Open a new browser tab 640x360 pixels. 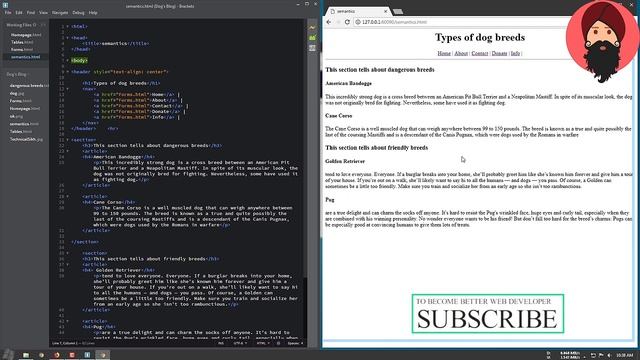pos(398,11)
